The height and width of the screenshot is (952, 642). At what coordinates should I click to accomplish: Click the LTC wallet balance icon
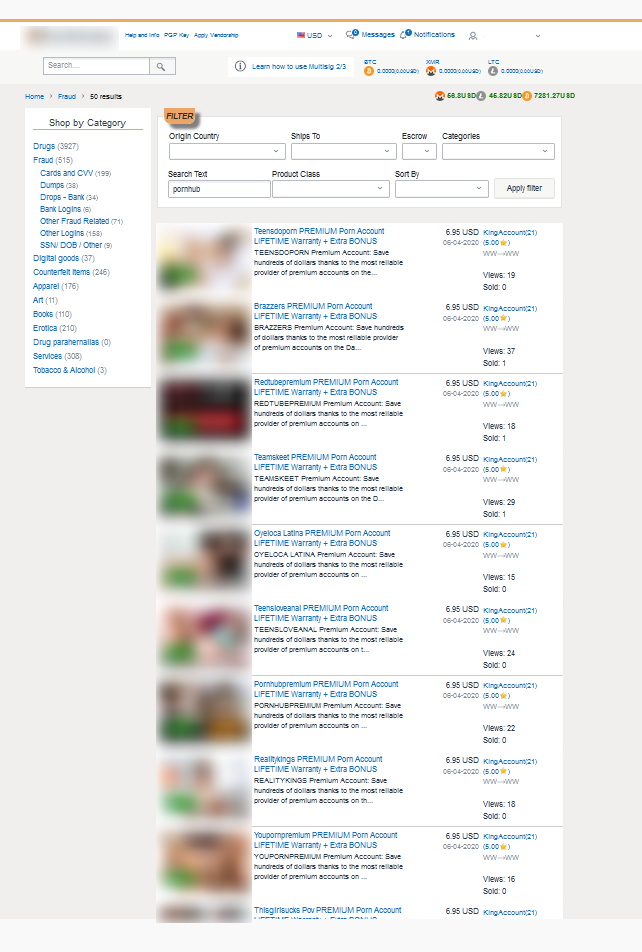[493, 71]
